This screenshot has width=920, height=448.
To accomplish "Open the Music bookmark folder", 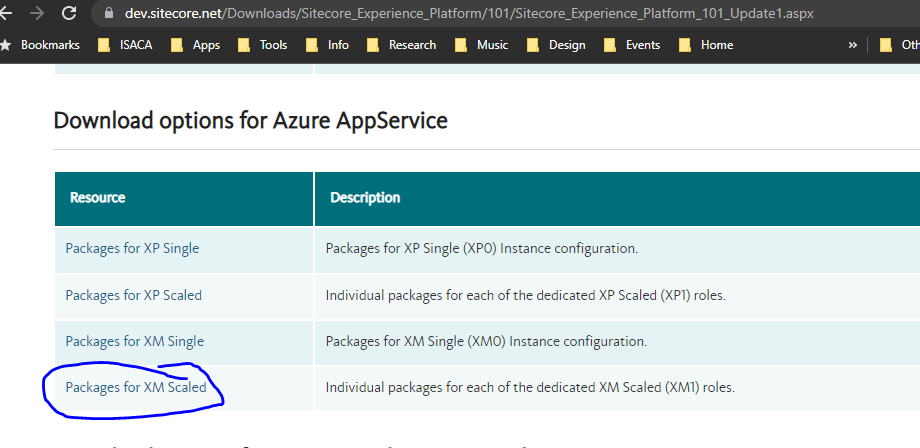I will tap(481, 45).
